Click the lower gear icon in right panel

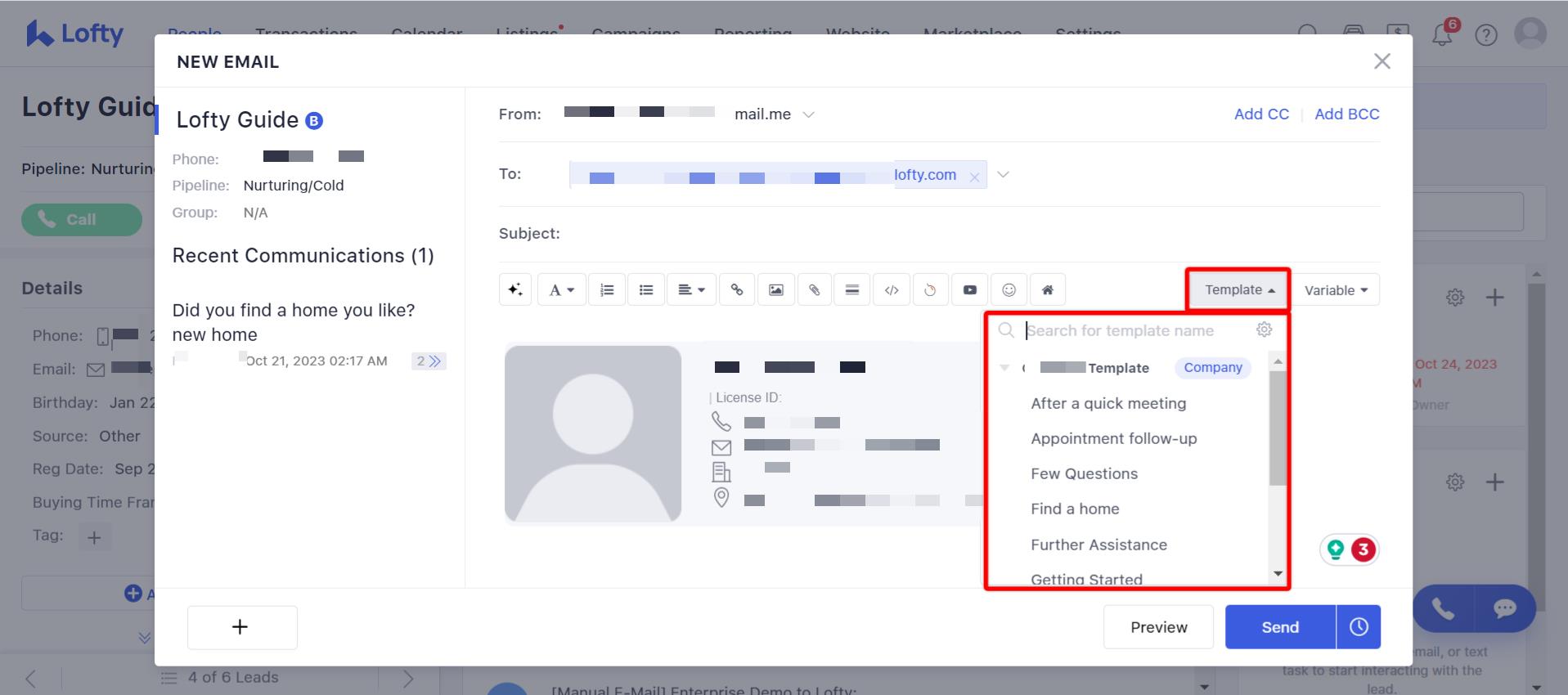click(1455, 482)
